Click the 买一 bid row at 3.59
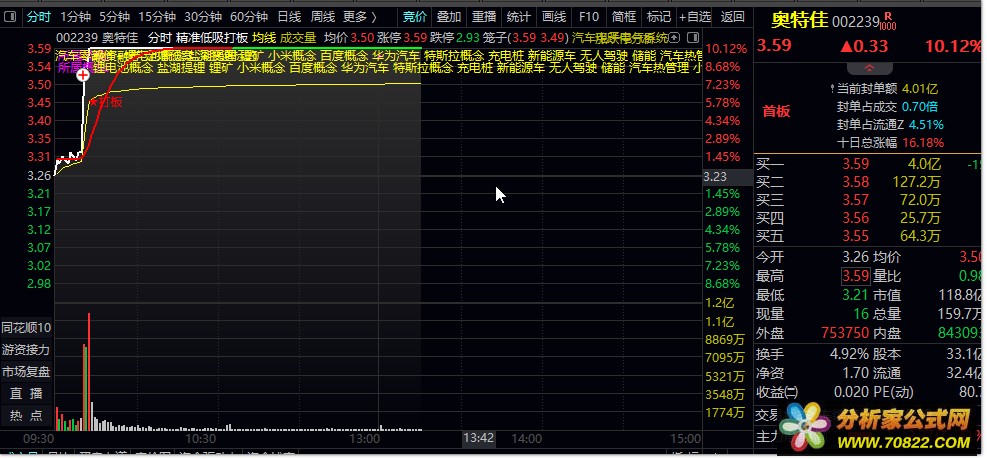Viewport: 987px width, 459px height. point(870,164)
